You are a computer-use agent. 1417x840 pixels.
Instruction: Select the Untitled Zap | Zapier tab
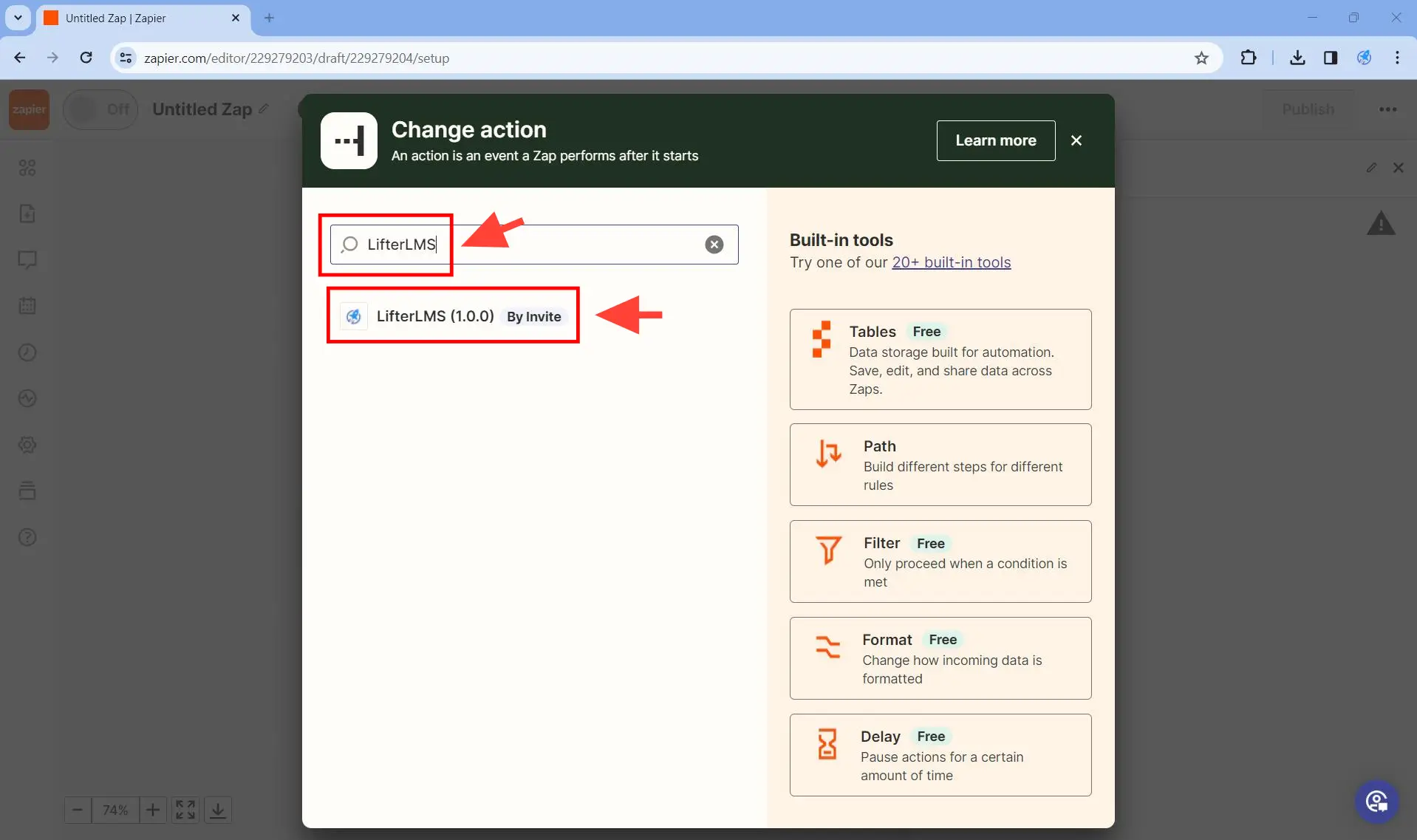pos(144,18)
